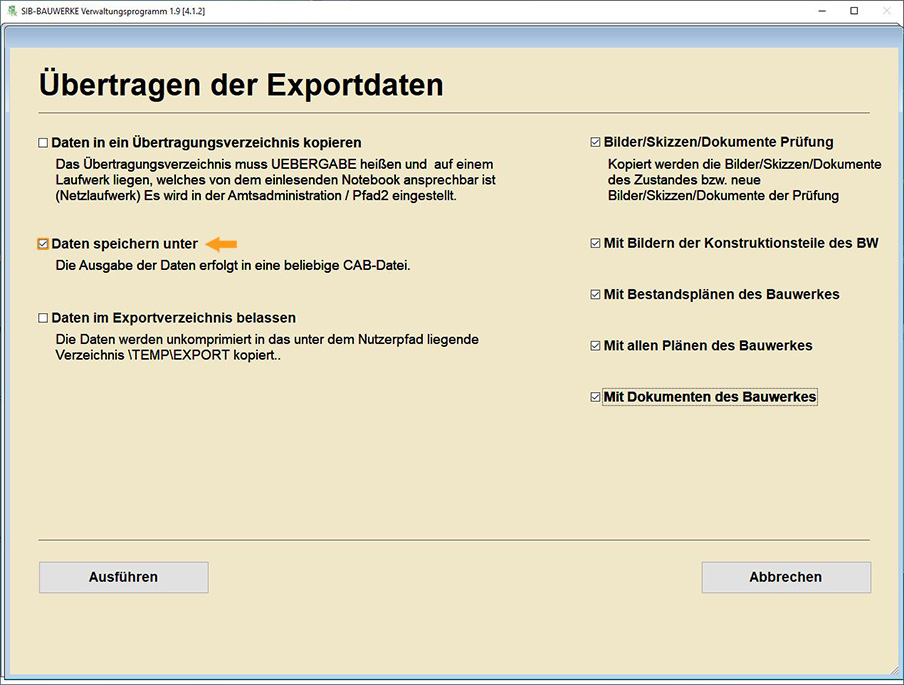Screen dimensions: 904x685
Task: Click the CAB-Datei description text
Action: pyautogui.click(x=232, y=265)
